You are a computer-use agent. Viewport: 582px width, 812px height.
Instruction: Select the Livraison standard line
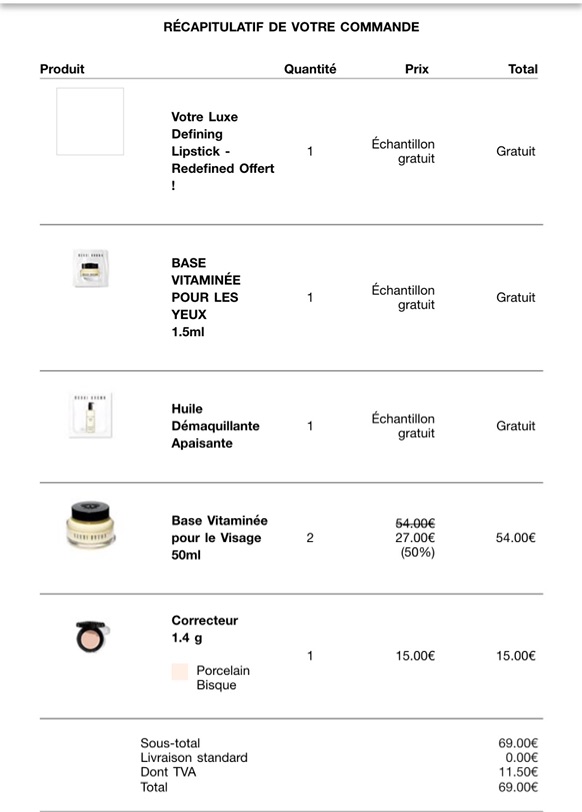coord(194,758)
